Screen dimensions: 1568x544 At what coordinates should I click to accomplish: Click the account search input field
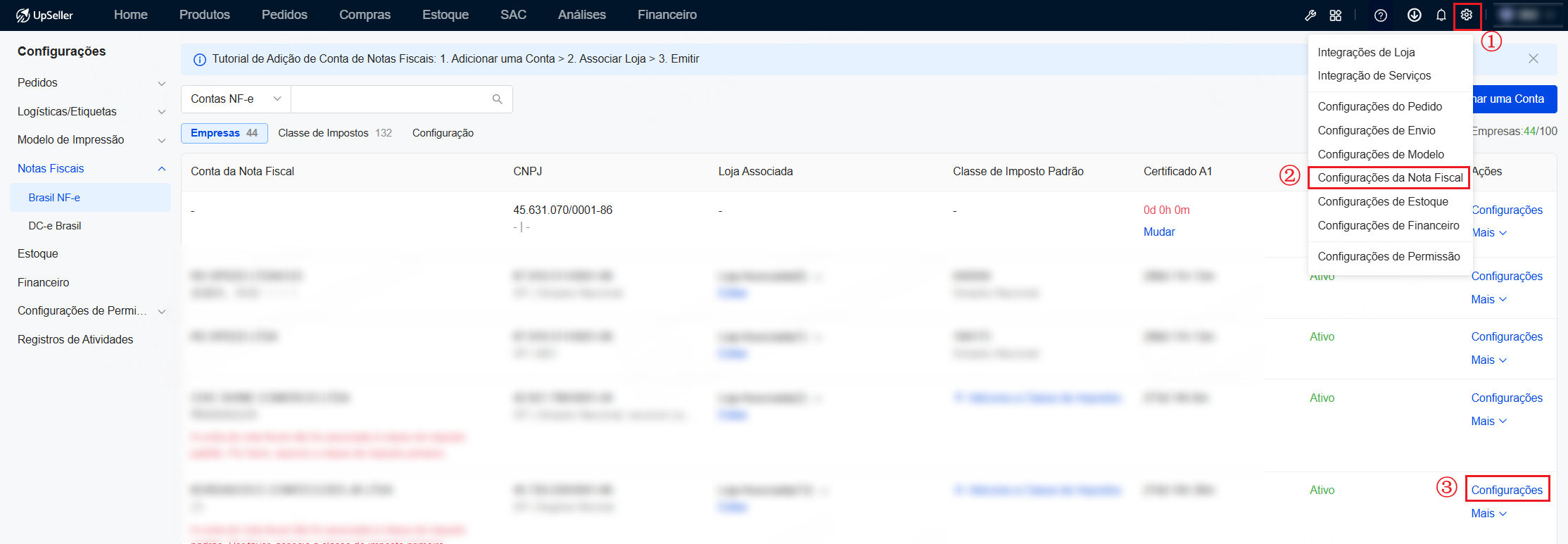point(391,99)
